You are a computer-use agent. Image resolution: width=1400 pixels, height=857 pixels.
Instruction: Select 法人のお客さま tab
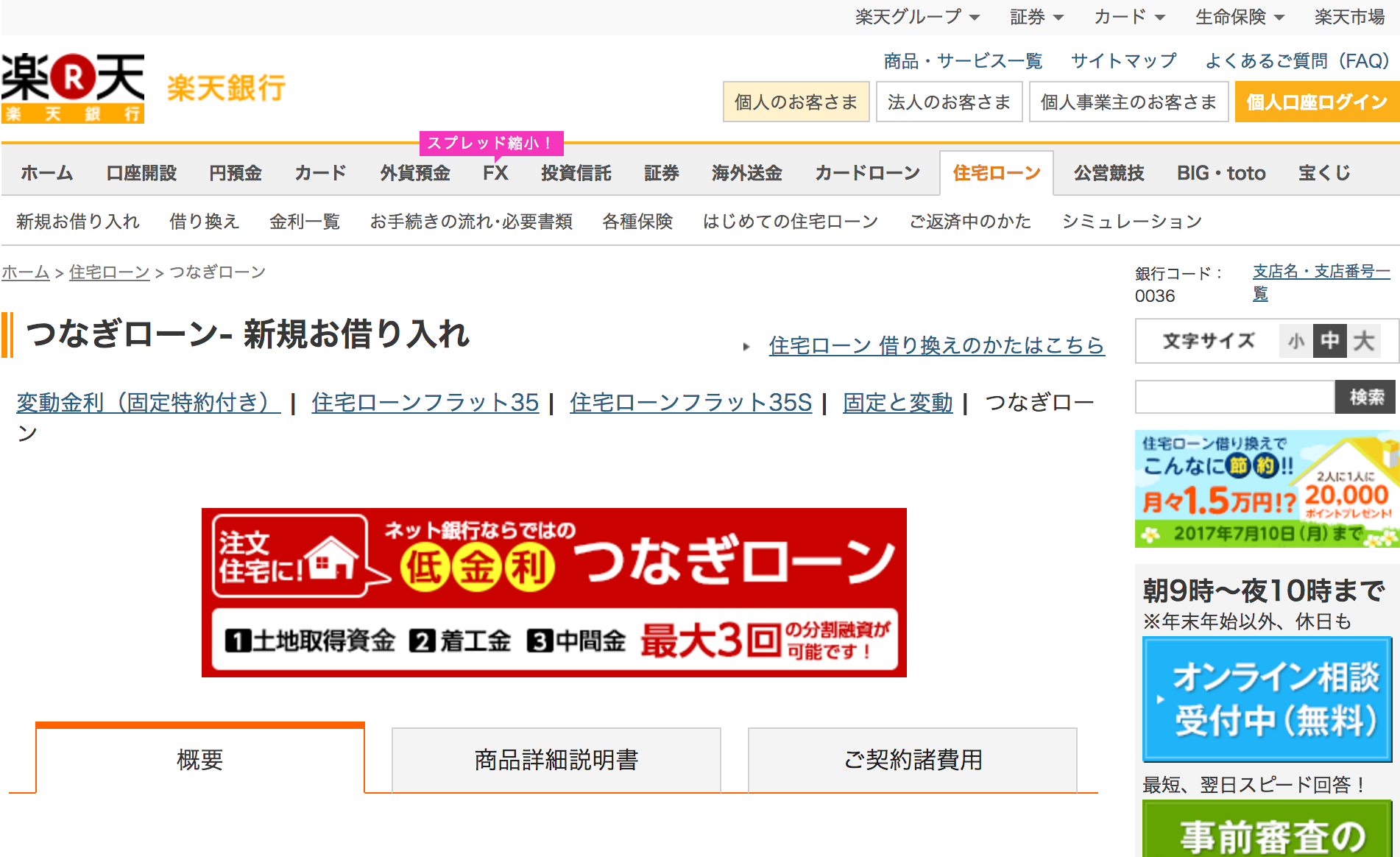coord(950,102)
